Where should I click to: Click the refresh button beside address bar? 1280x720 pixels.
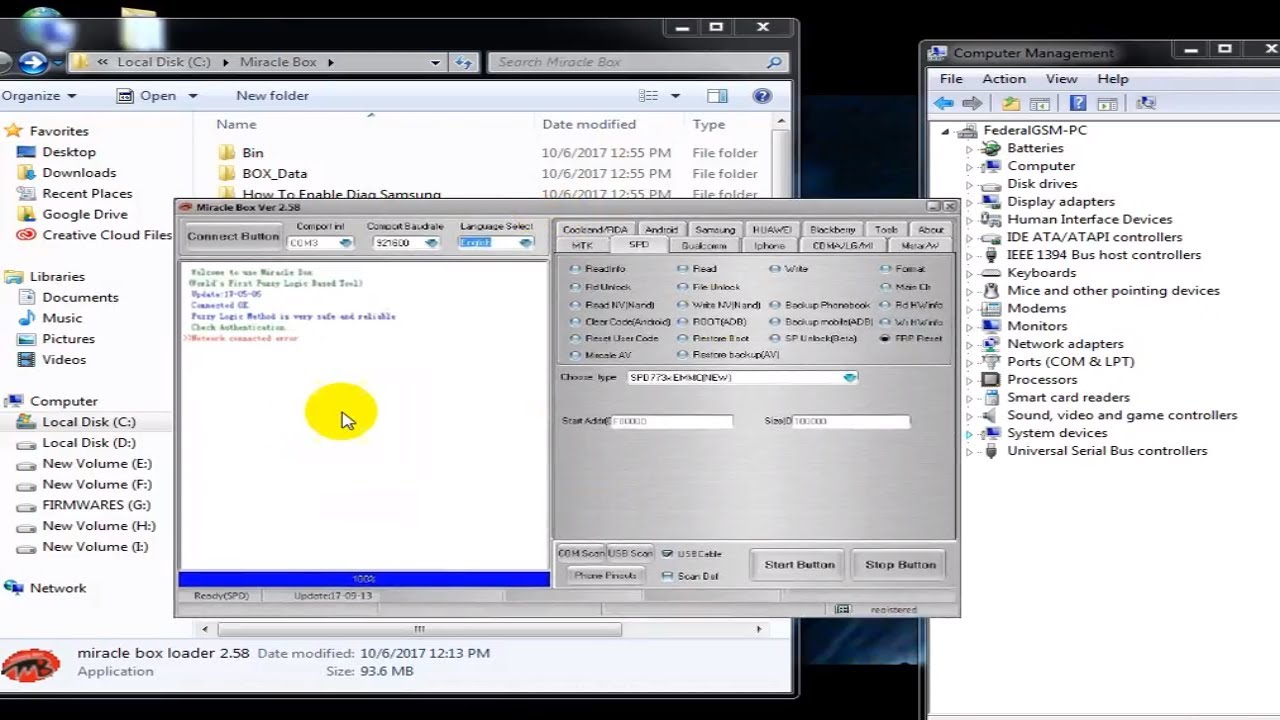(463, 62)
